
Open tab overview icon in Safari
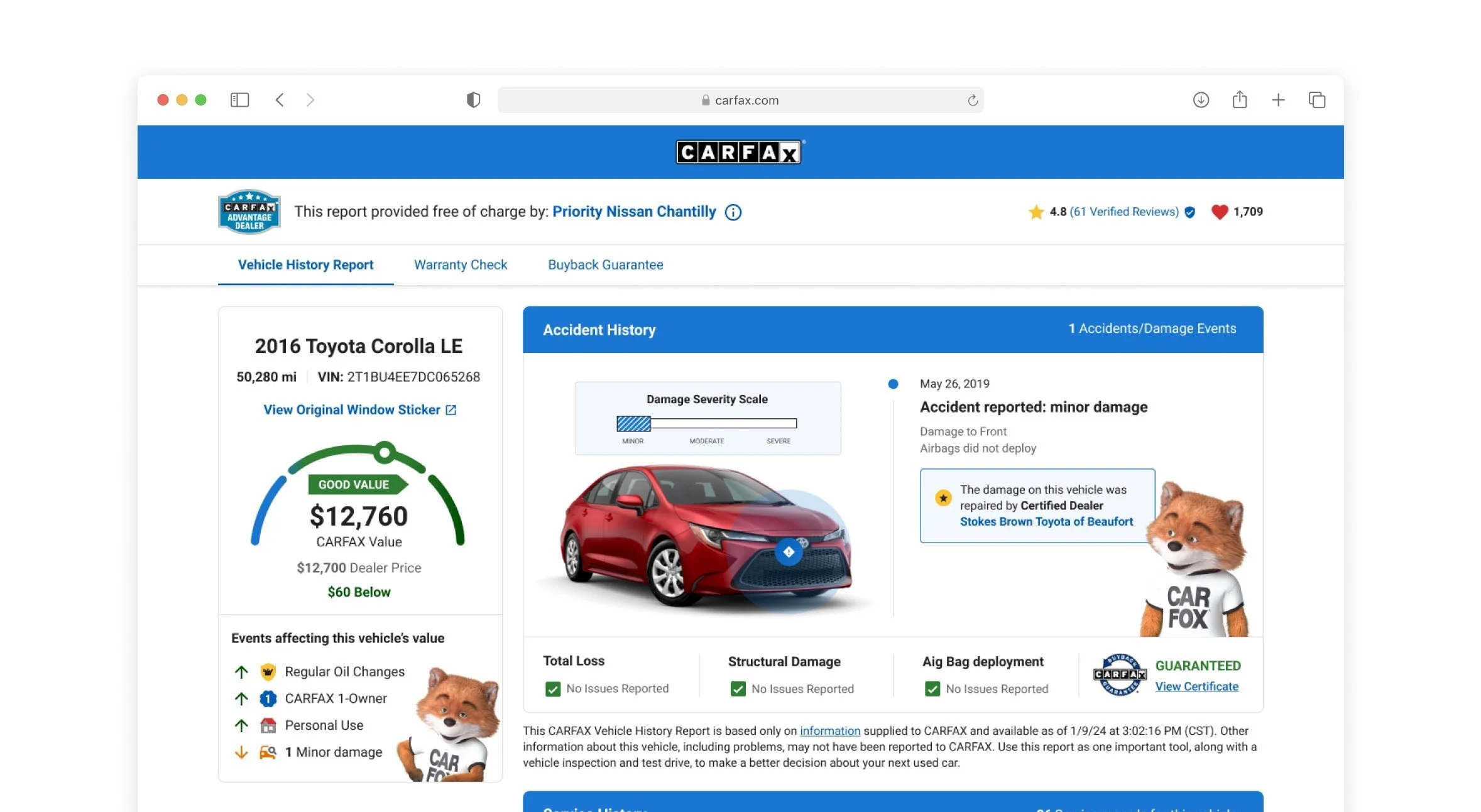pyautogui.click(x=1316, y=100)
